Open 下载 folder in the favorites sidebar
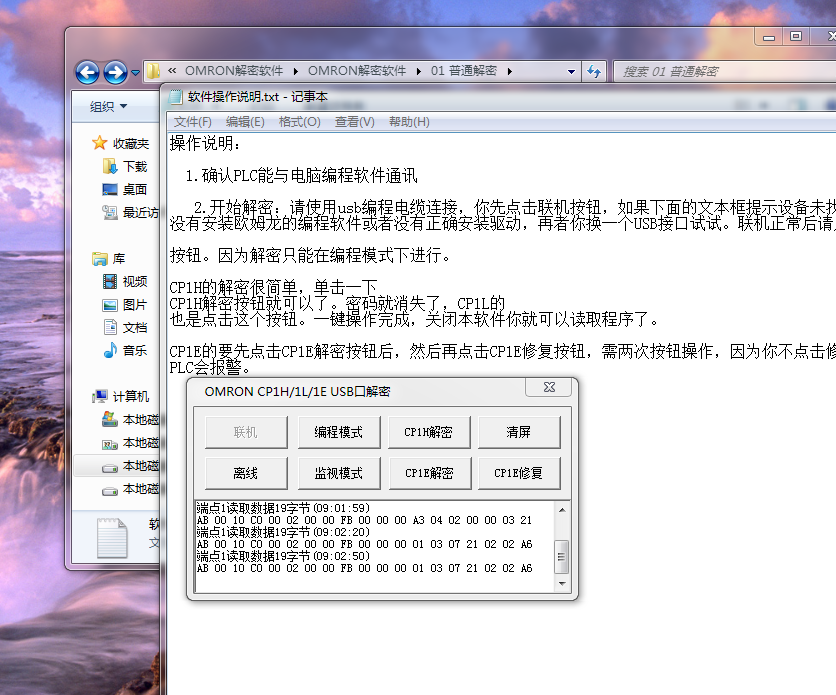 coord(134,166)
